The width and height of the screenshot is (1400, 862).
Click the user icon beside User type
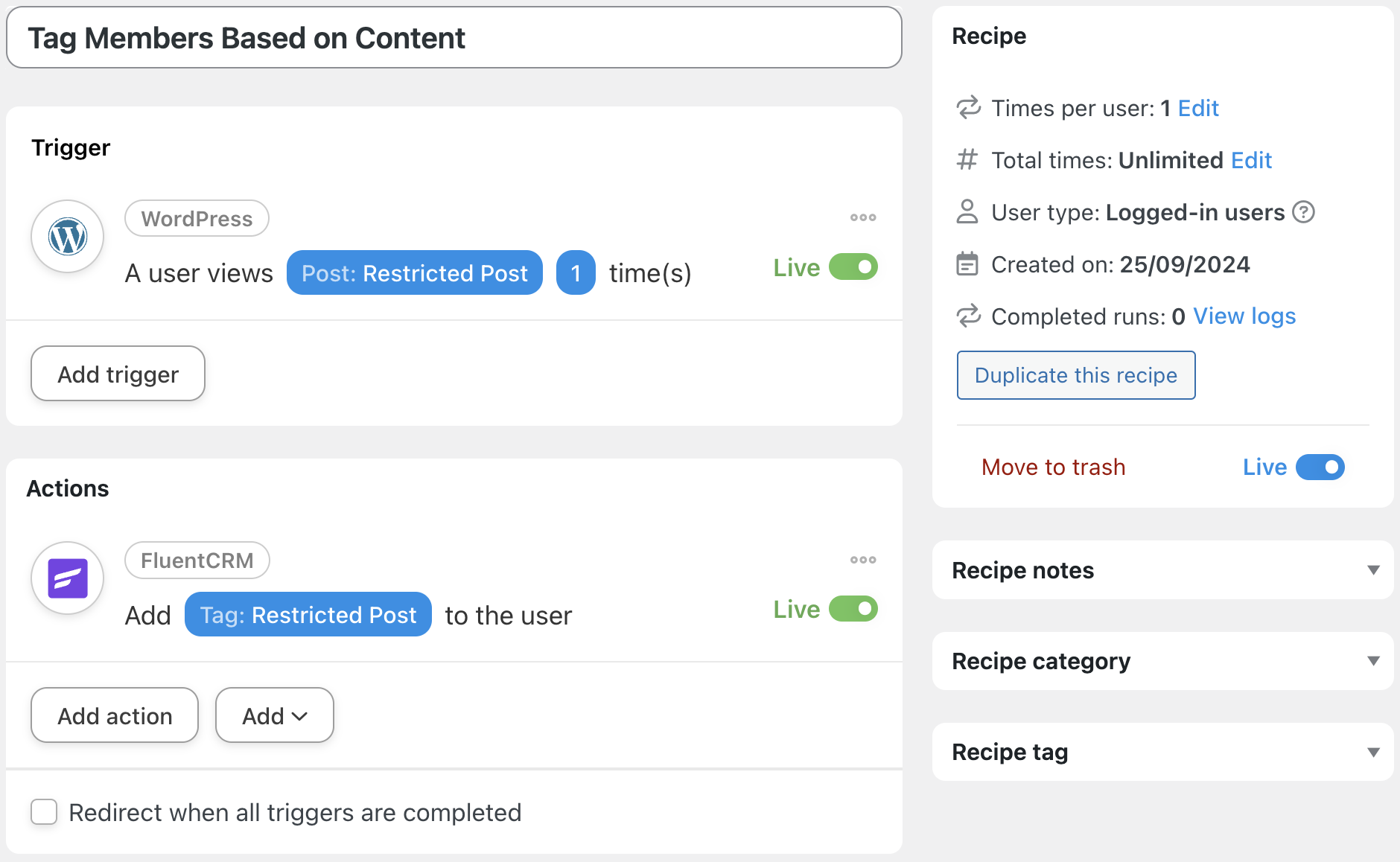pyautogui.click(x=967, y=212)
